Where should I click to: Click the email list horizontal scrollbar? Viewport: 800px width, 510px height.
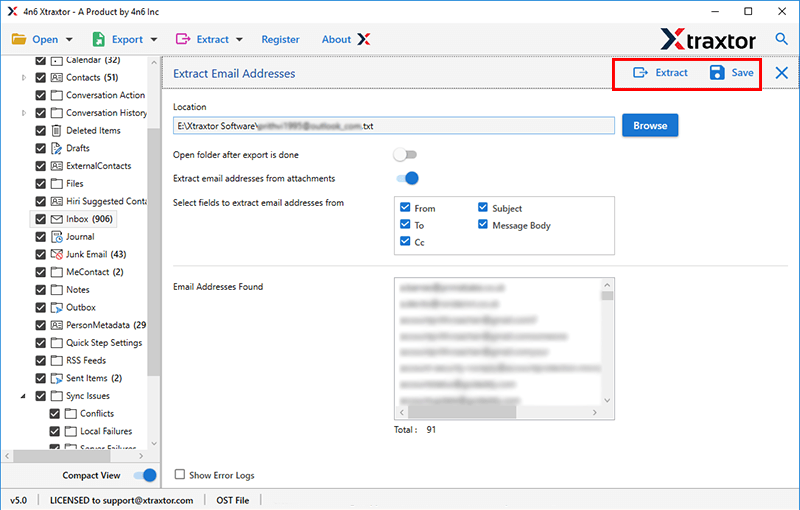coord(462,412)
